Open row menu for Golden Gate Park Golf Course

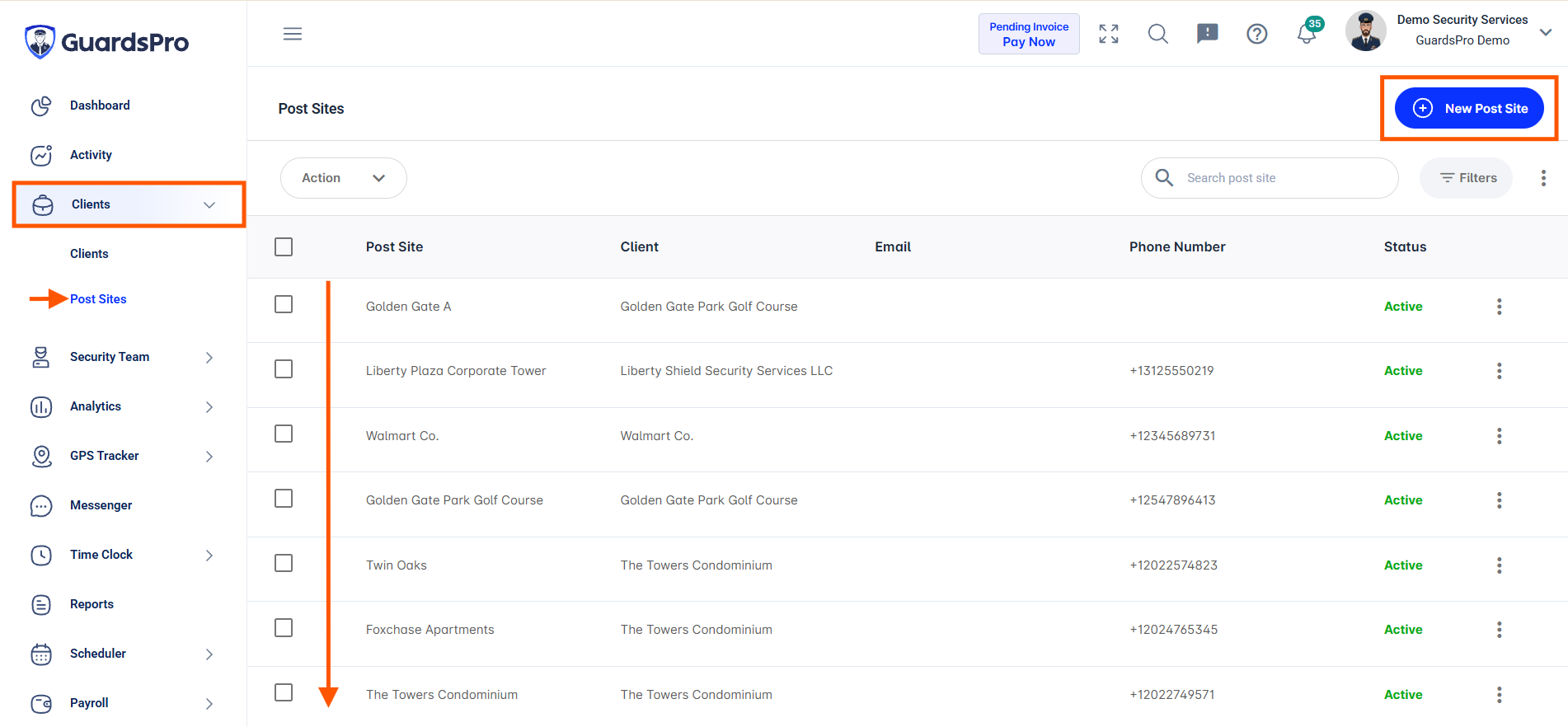pyautogui.click(x=1499, y=500)
